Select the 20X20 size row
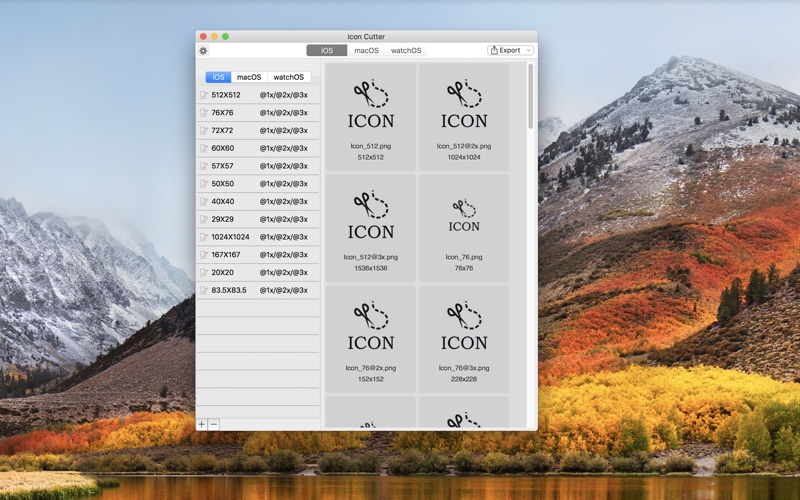This screenshot has width=800, height=500. 258,272
